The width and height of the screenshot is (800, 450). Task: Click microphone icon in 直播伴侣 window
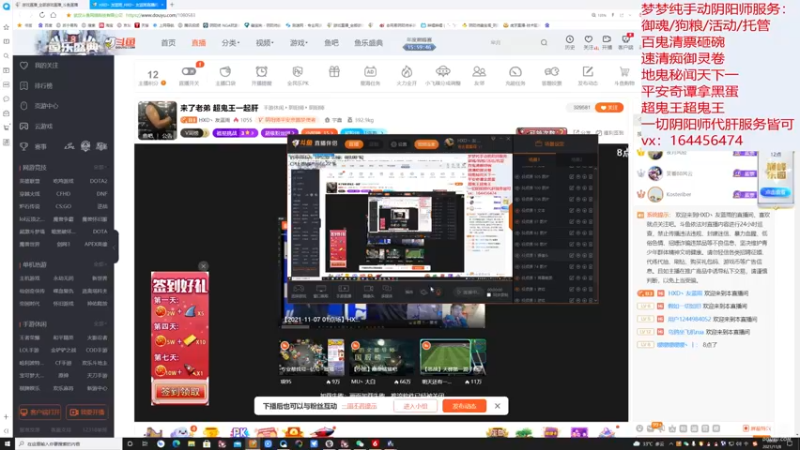click(x=438, y=292)
